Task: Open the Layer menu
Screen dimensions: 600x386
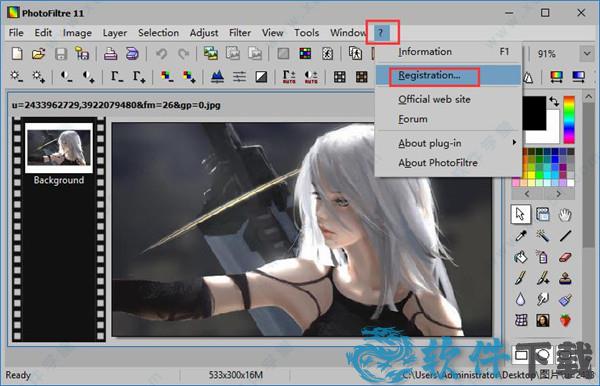Action: 114,33
